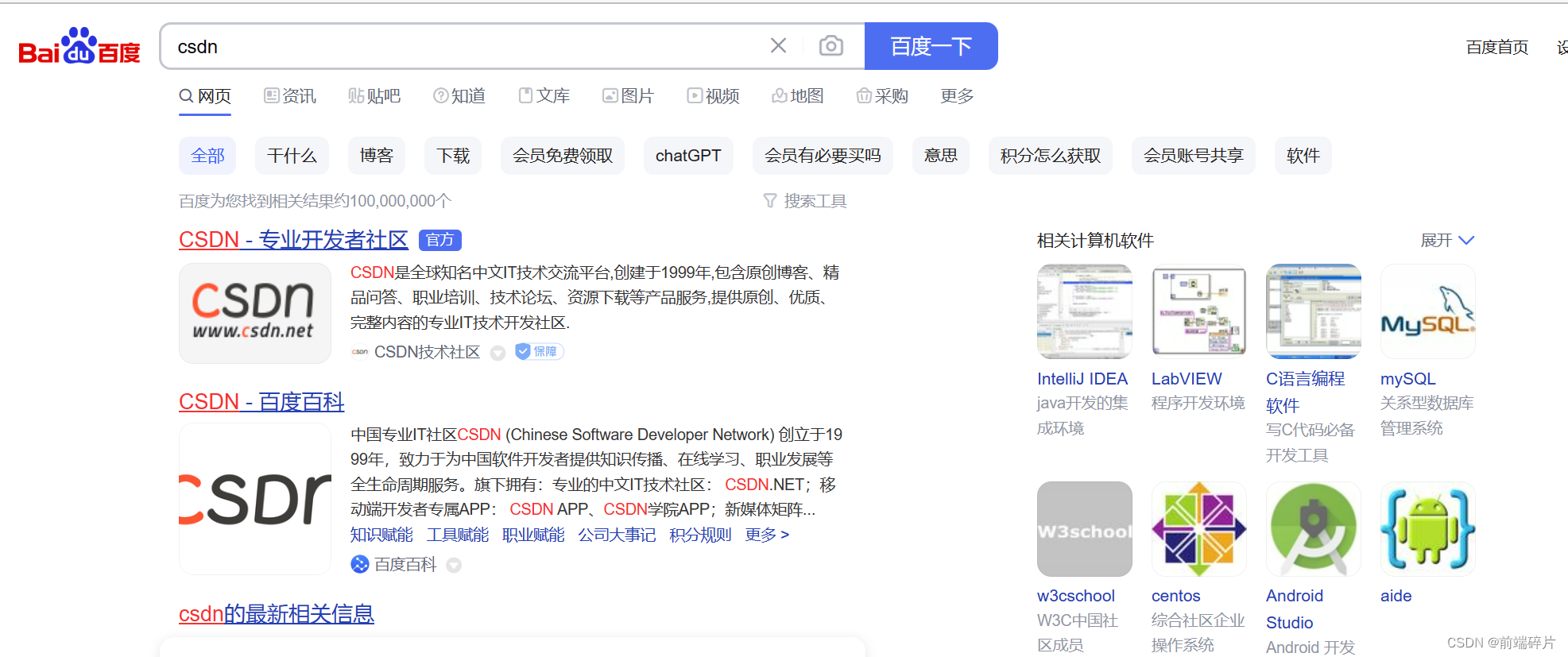This screenshot has width=1568, height=657.
Task: Open the LabVIEW text link
Action: (x=1187, y=379)
